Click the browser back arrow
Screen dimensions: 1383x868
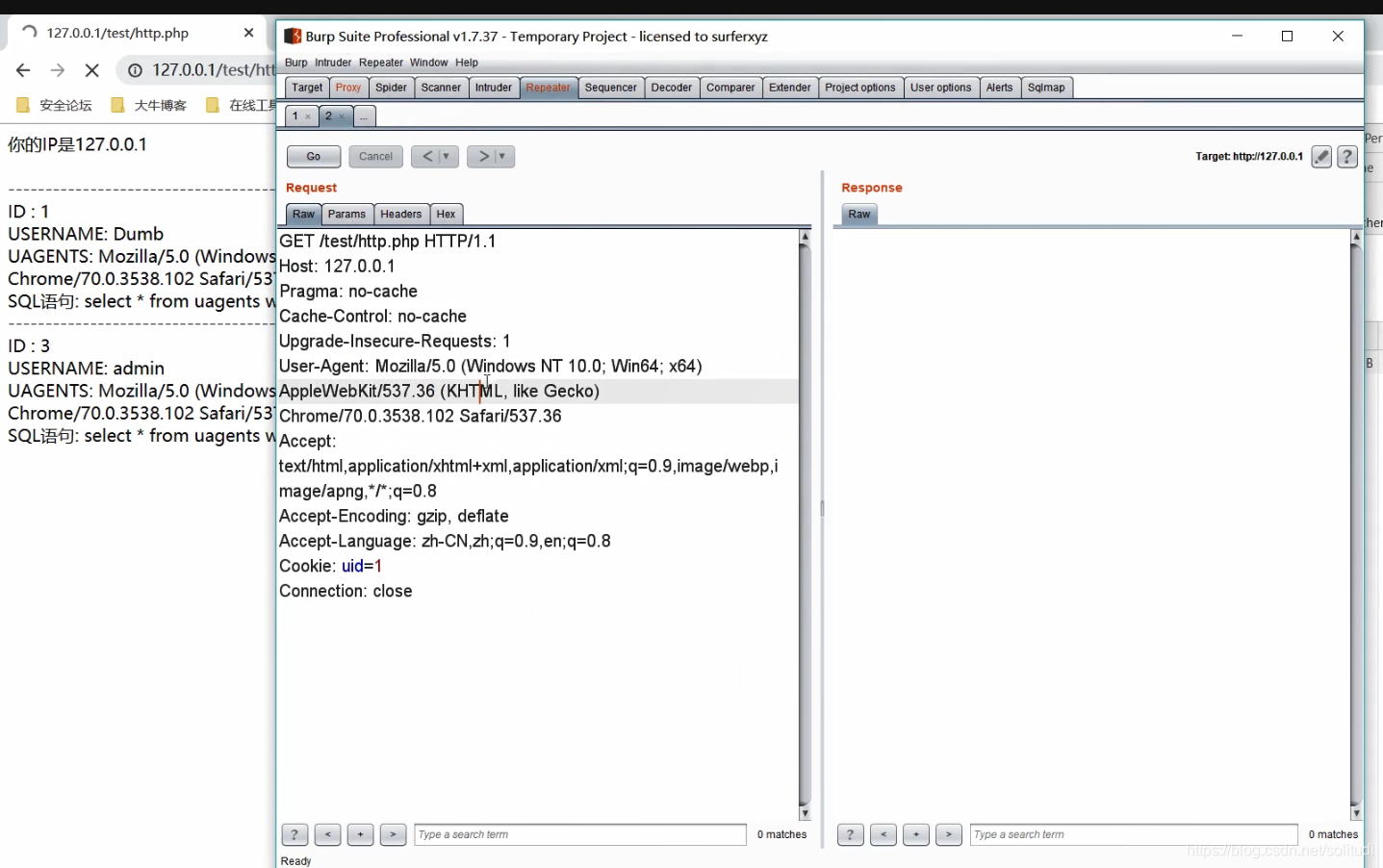pyautogui.click(x=23, y=70)
